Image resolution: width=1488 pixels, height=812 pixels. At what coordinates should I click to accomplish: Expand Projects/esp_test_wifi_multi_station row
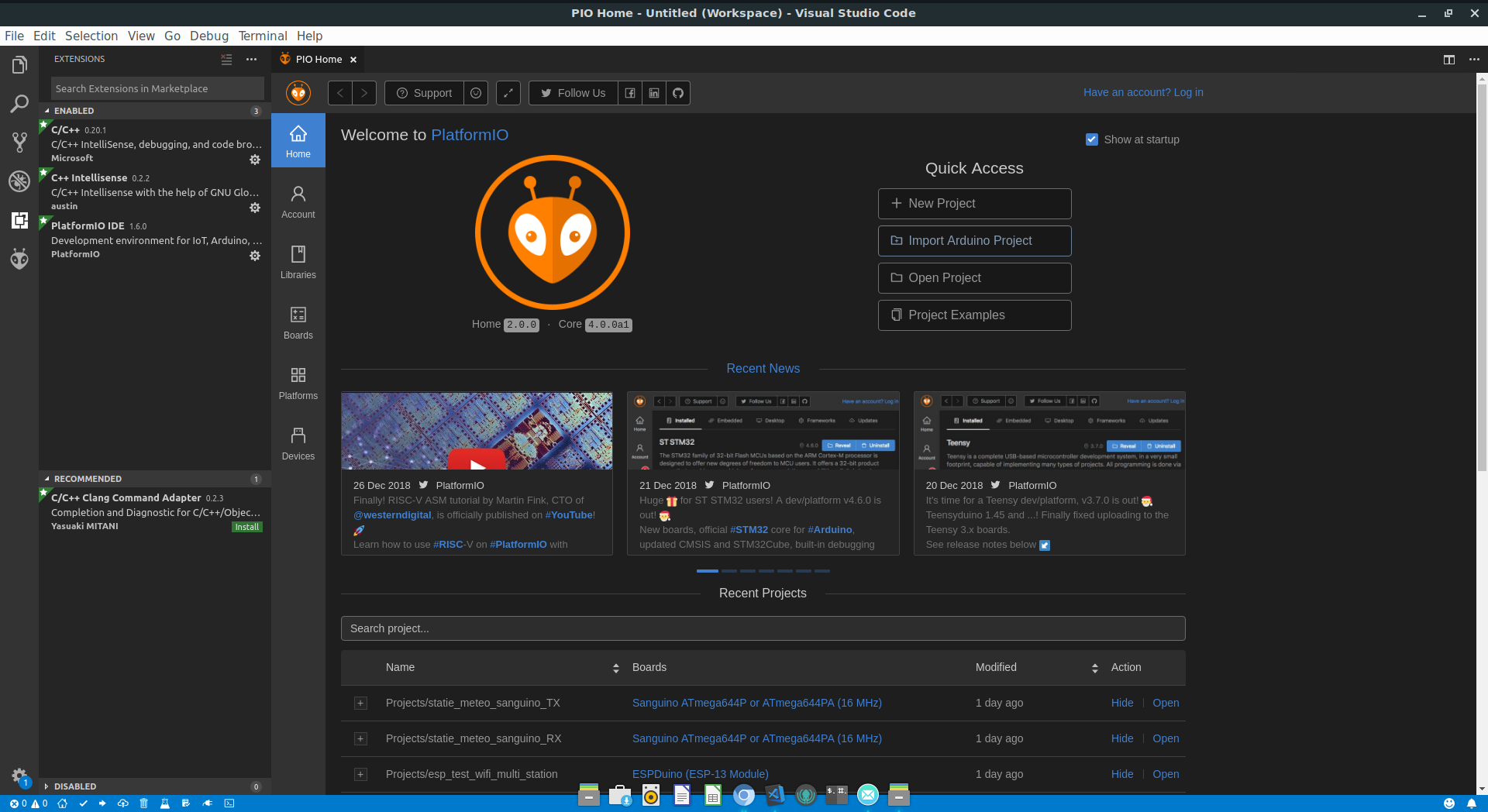pyautogui.click(x=360, y=774)
